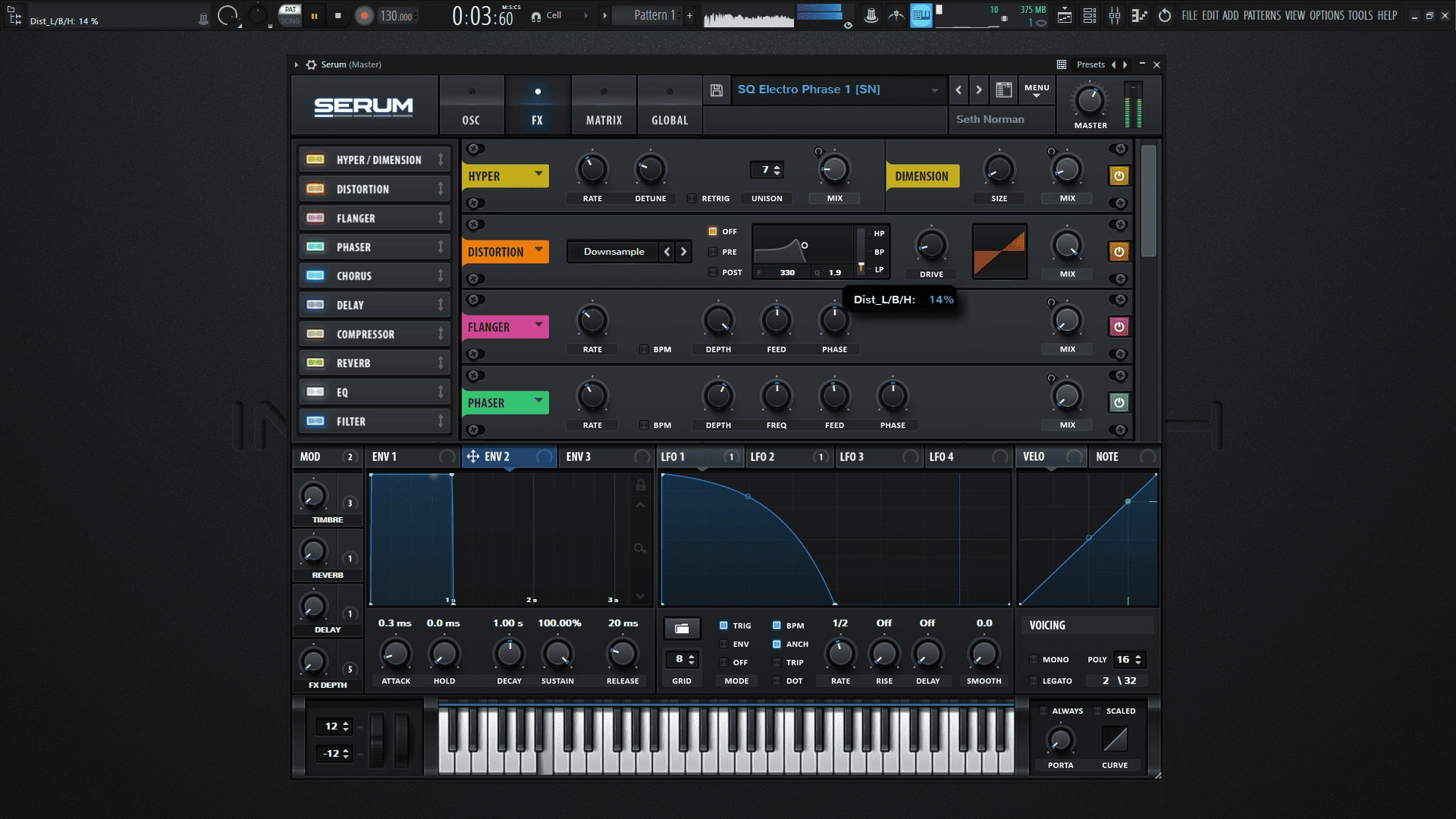The image size is (1456, 819).
Task: Open the preset name dropdown arrow
Action: 934,90
